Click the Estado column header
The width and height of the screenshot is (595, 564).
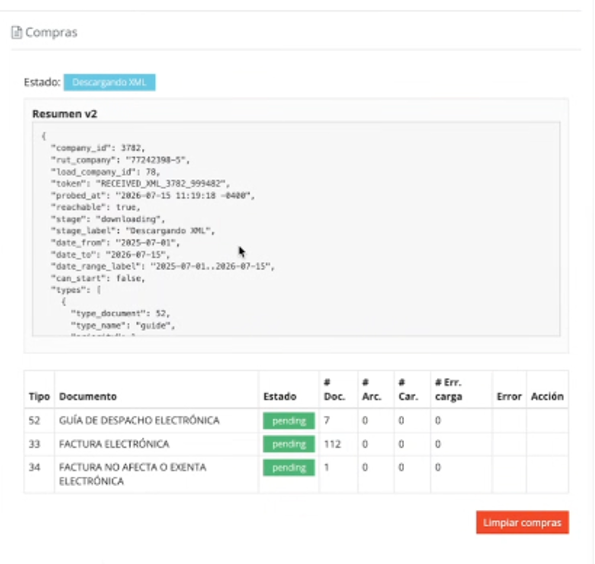click(280, 396)
